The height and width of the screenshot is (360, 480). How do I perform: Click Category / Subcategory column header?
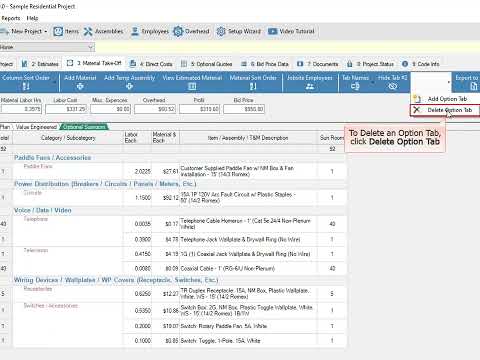pyautogui.click(x=68, y=138)
